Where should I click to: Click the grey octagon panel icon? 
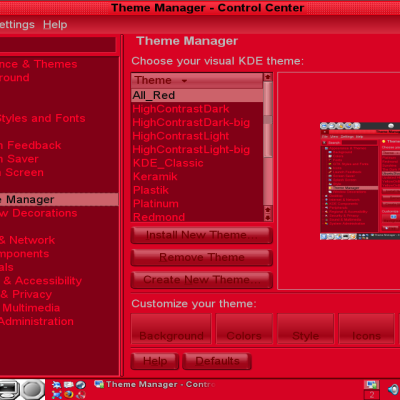(x=32, y=389)
